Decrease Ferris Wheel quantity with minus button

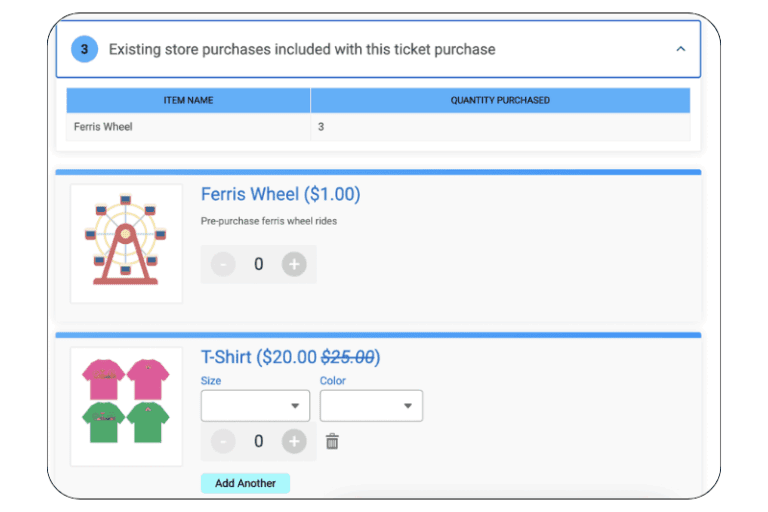[x=223, y=265]
